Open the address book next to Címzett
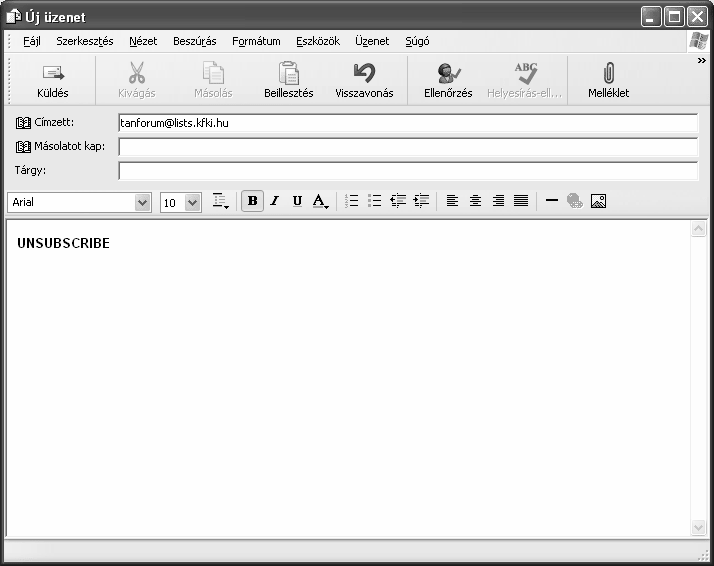Image resolution: width=714 pixels, height=566 pixels. [x=23, y=122]
